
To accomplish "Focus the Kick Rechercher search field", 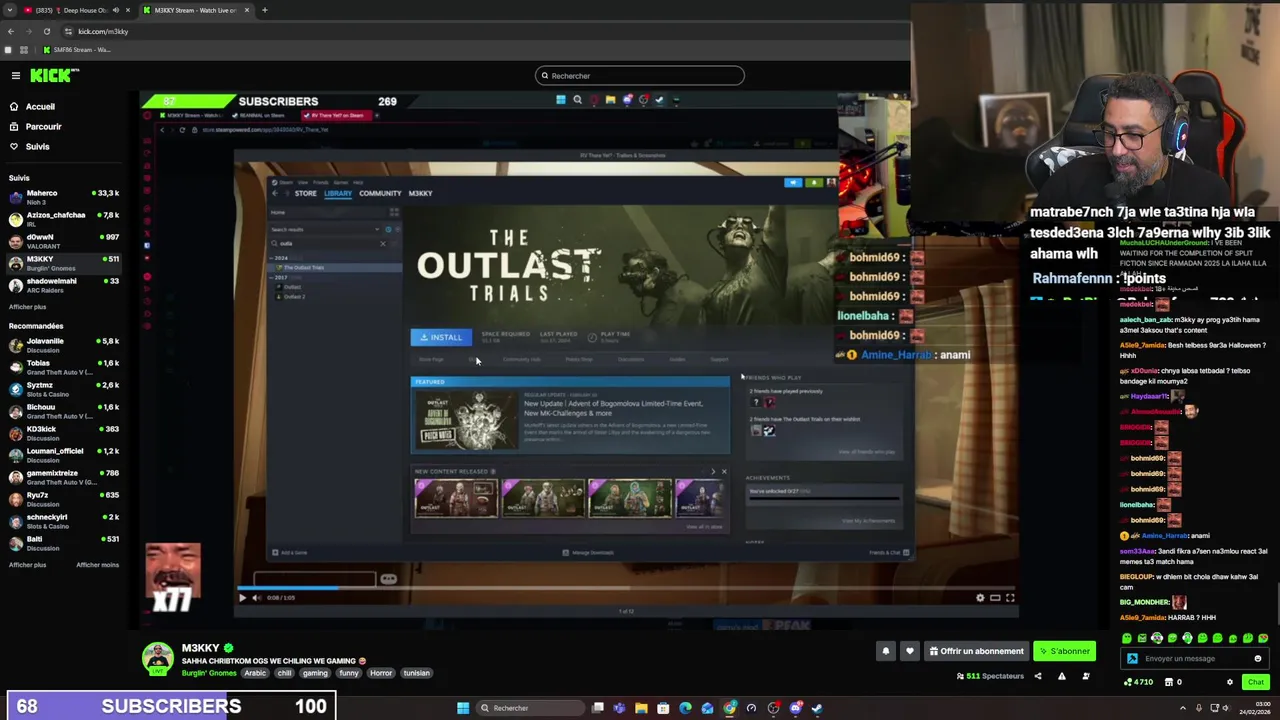I will tap(640, 76).
